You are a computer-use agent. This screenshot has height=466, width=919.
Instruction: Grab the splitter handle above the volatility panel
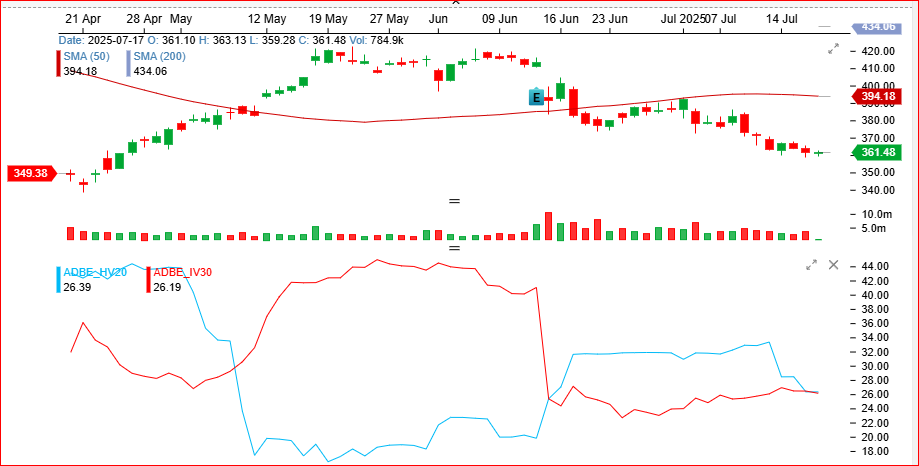(x=454, y=248)
